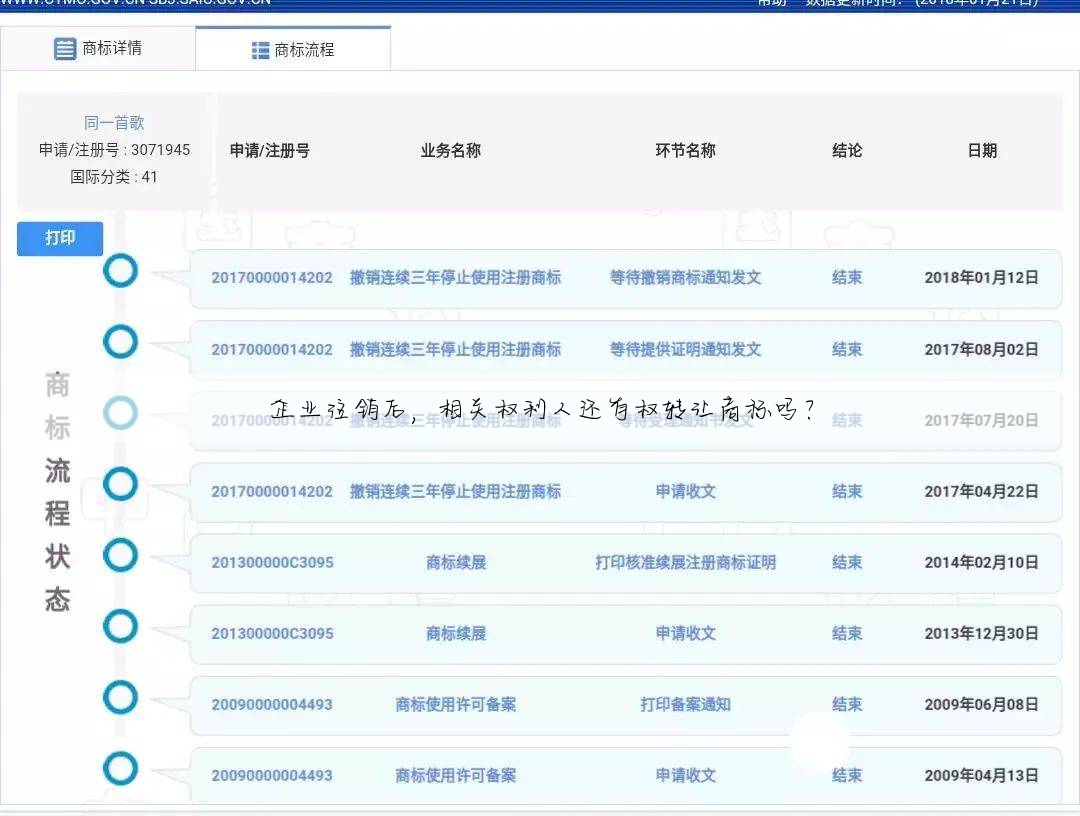Screen dimensions: 1080x816
Task: Click 结束 in the 2017年08月02日 row
Action: (847, 349)
